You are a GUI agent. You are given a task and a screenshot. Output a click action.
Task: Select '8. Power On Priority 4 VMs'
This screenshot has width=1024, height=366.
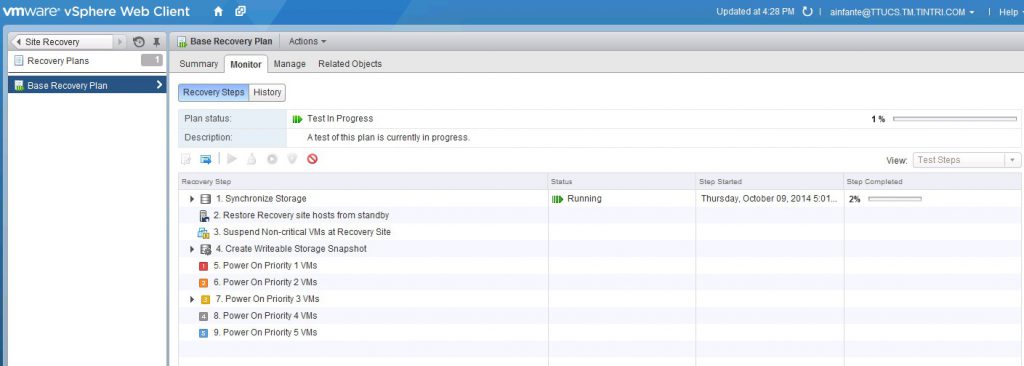tap(264, 316)
